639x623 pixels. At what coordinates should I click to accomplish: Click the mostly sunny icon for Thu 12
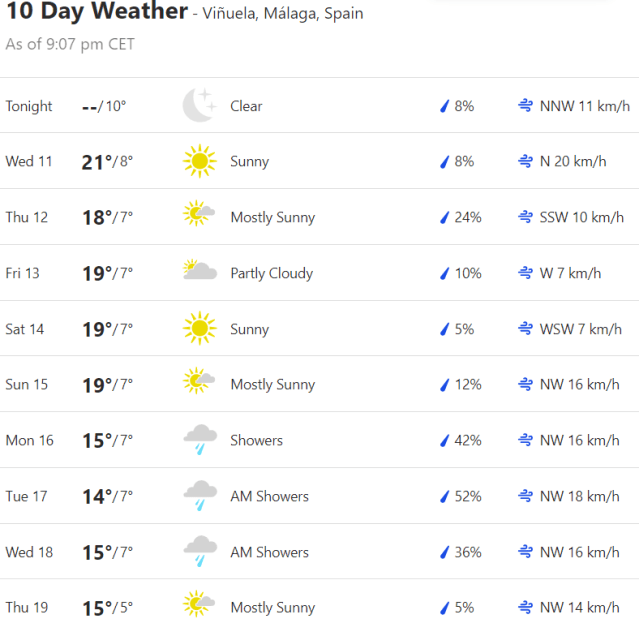(199, 216)
